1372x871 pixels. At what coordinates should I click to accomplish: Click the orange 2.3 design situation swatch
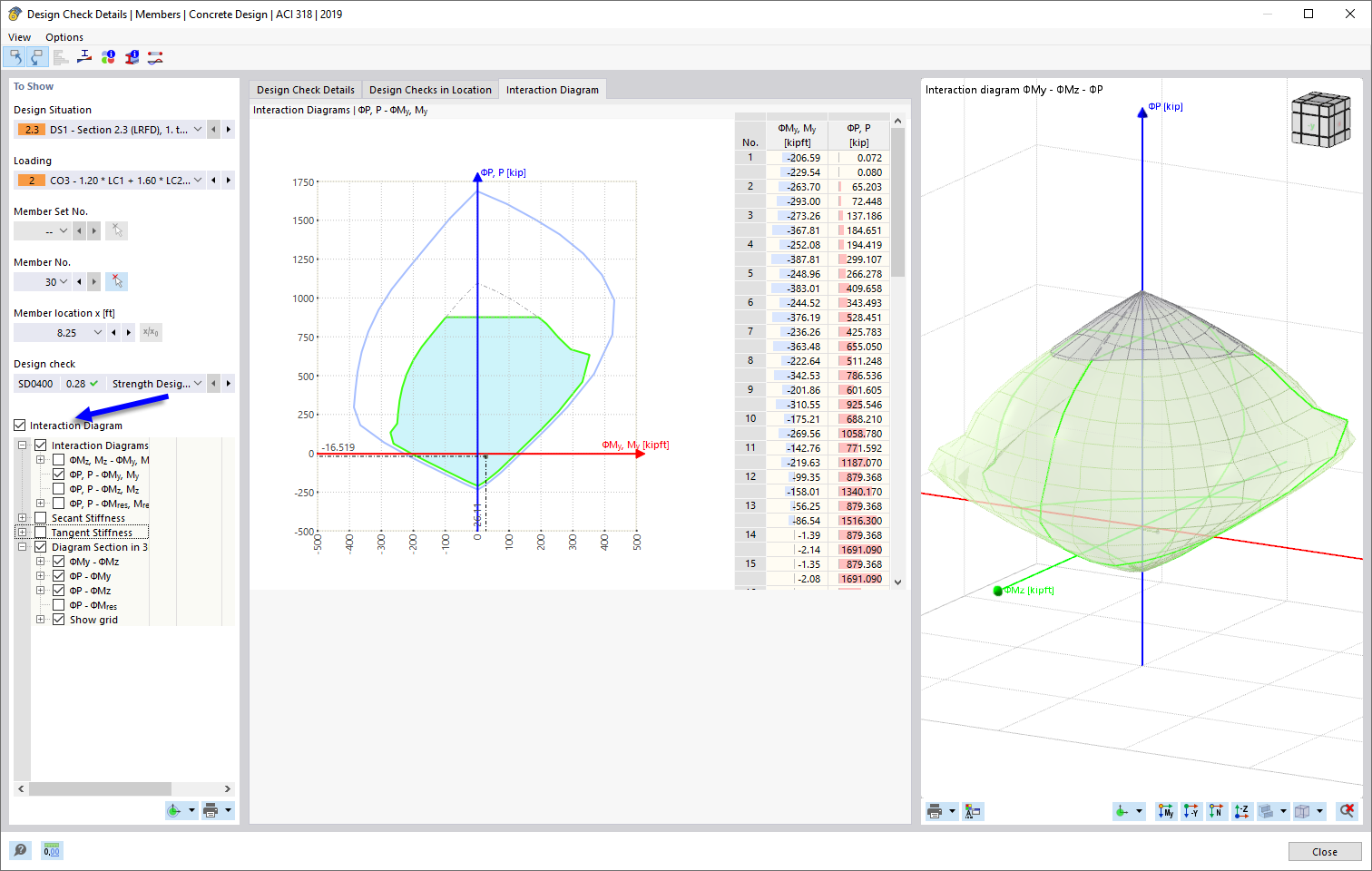[x=32, y=130]
